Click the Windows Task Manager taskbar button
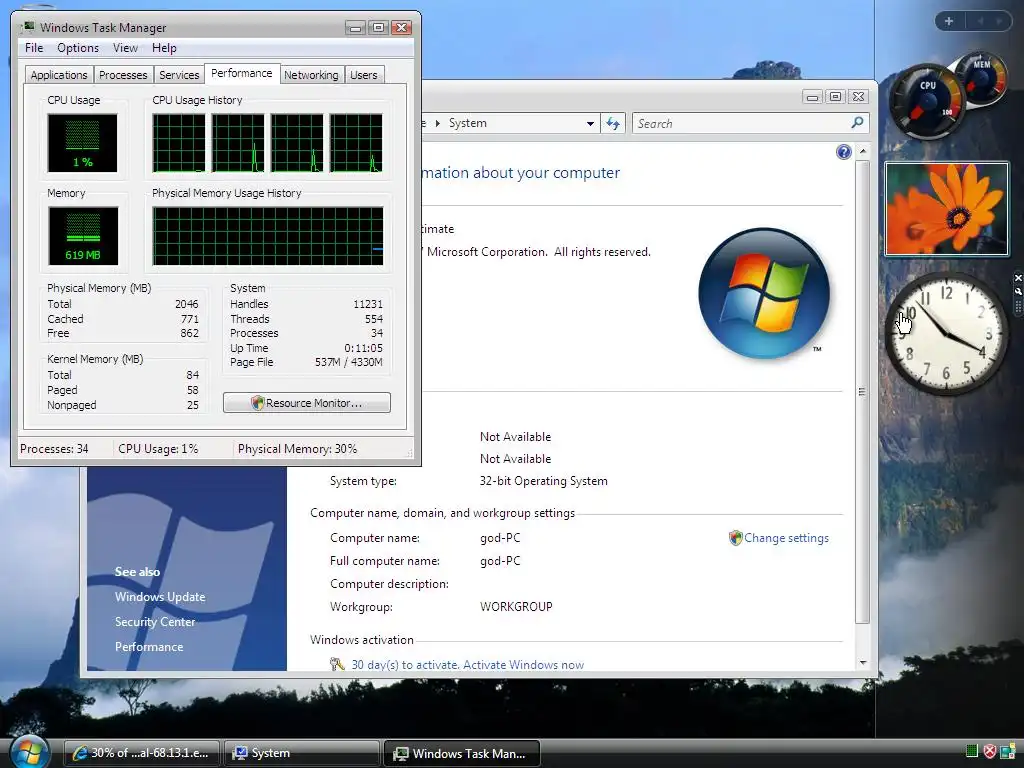 coord(462,753)
